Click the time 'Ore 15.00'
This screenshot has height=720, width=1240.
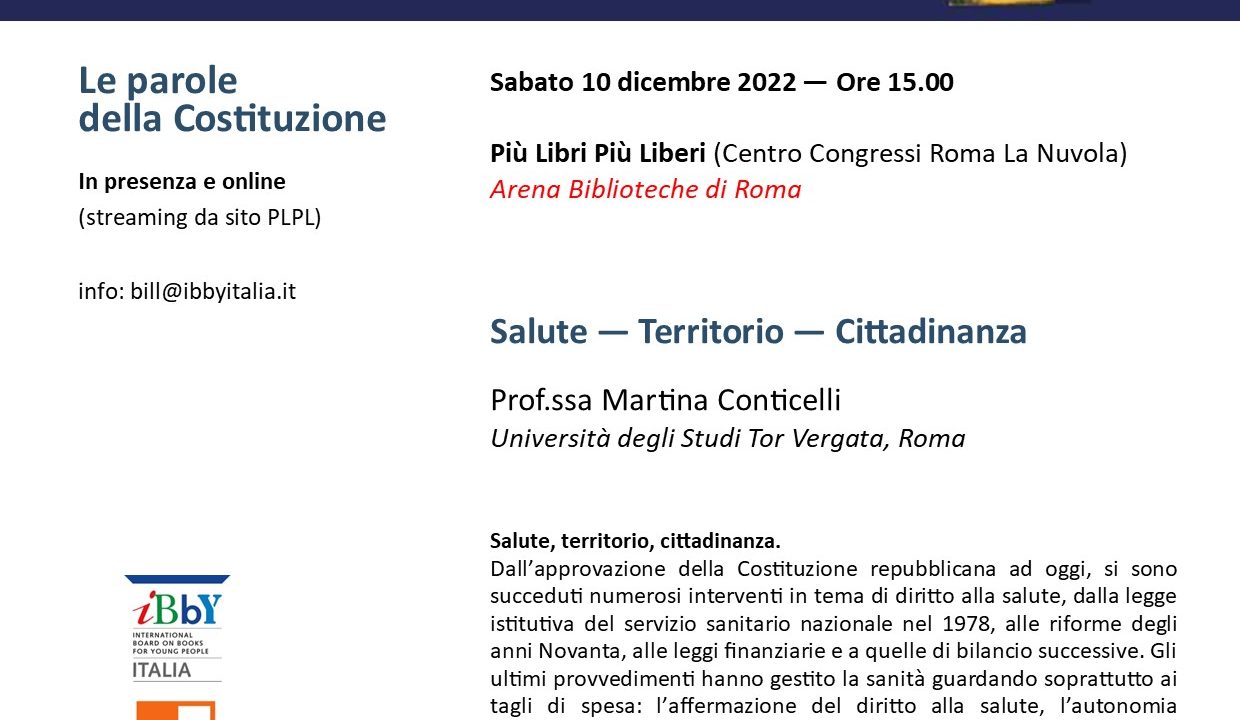894,82
